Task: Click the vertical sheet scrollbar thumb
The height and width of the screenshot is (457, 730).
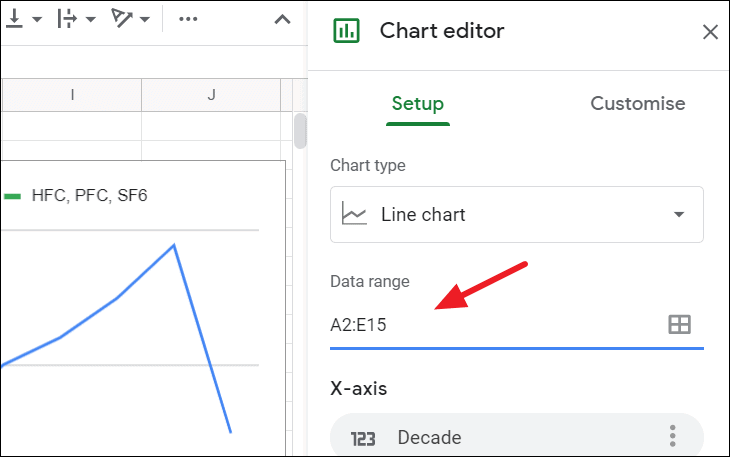Action: (300, 131)
